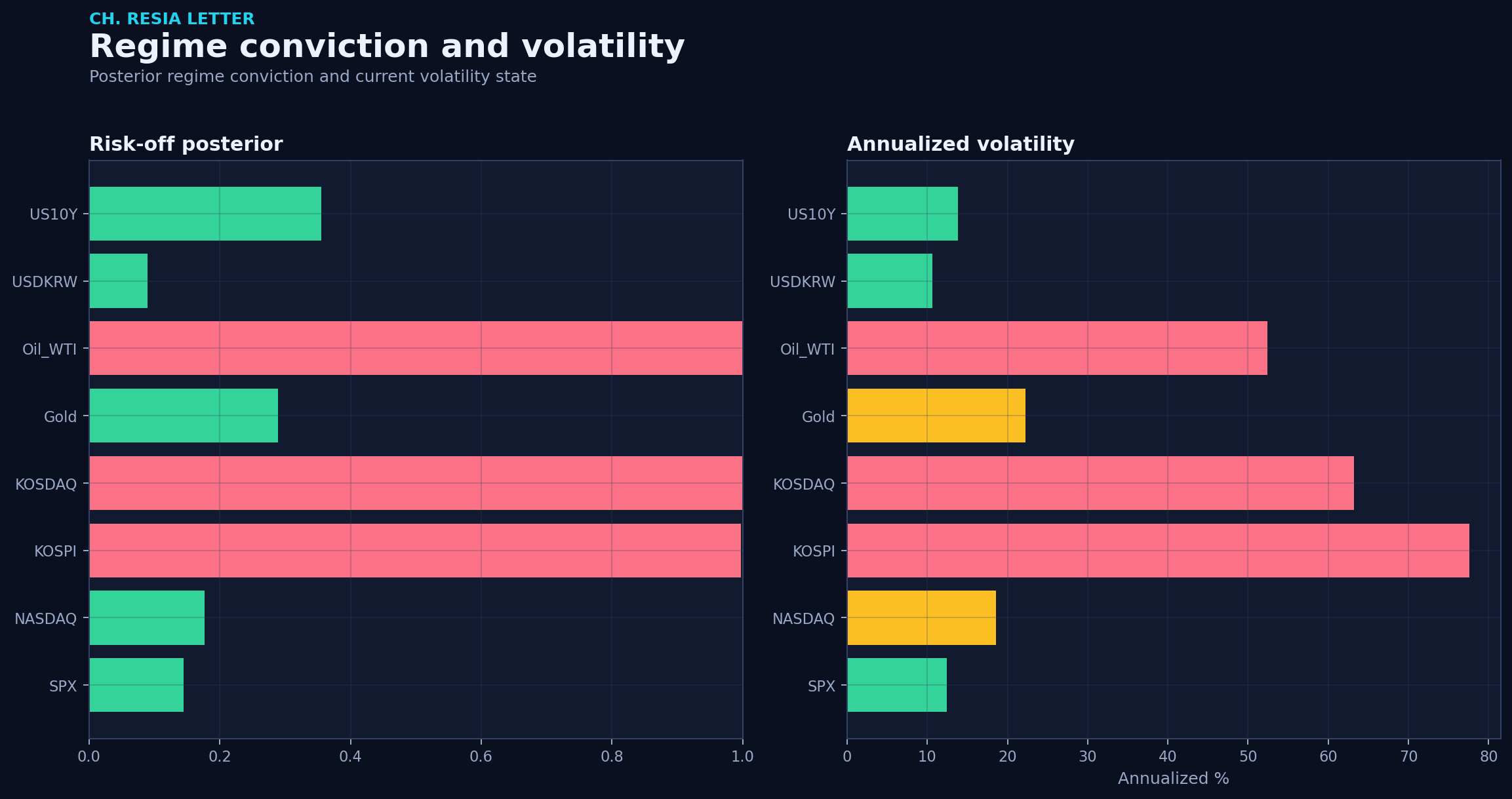
Task: Select the KOSPI annualized volatility bar
Action: (x=1158, y=551)
